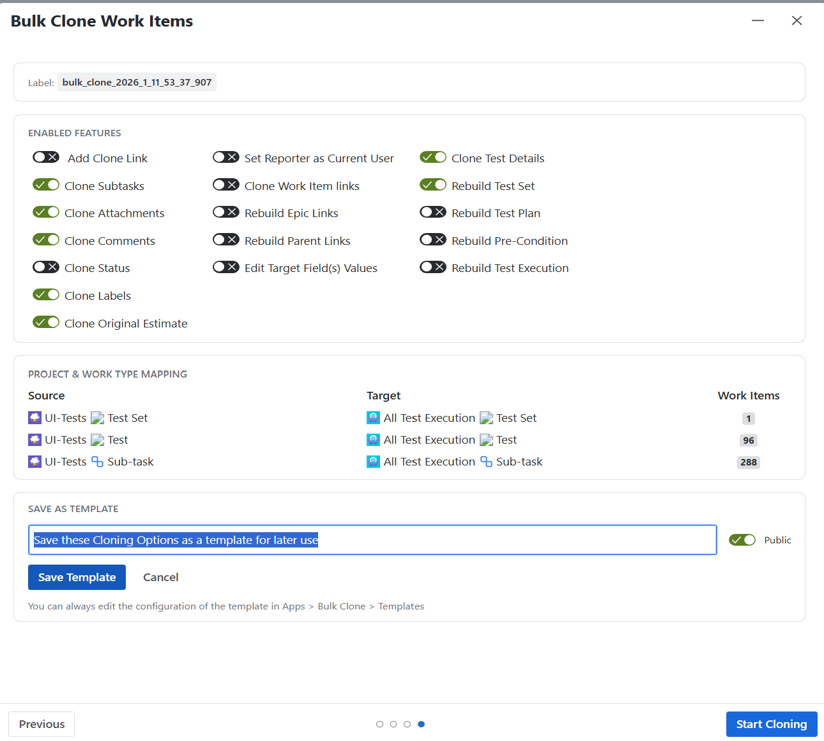Image resolution: width=824 pixels, height=741 pixels.
Task: Click the source Test Set type icon
Action: coord(97,418)
